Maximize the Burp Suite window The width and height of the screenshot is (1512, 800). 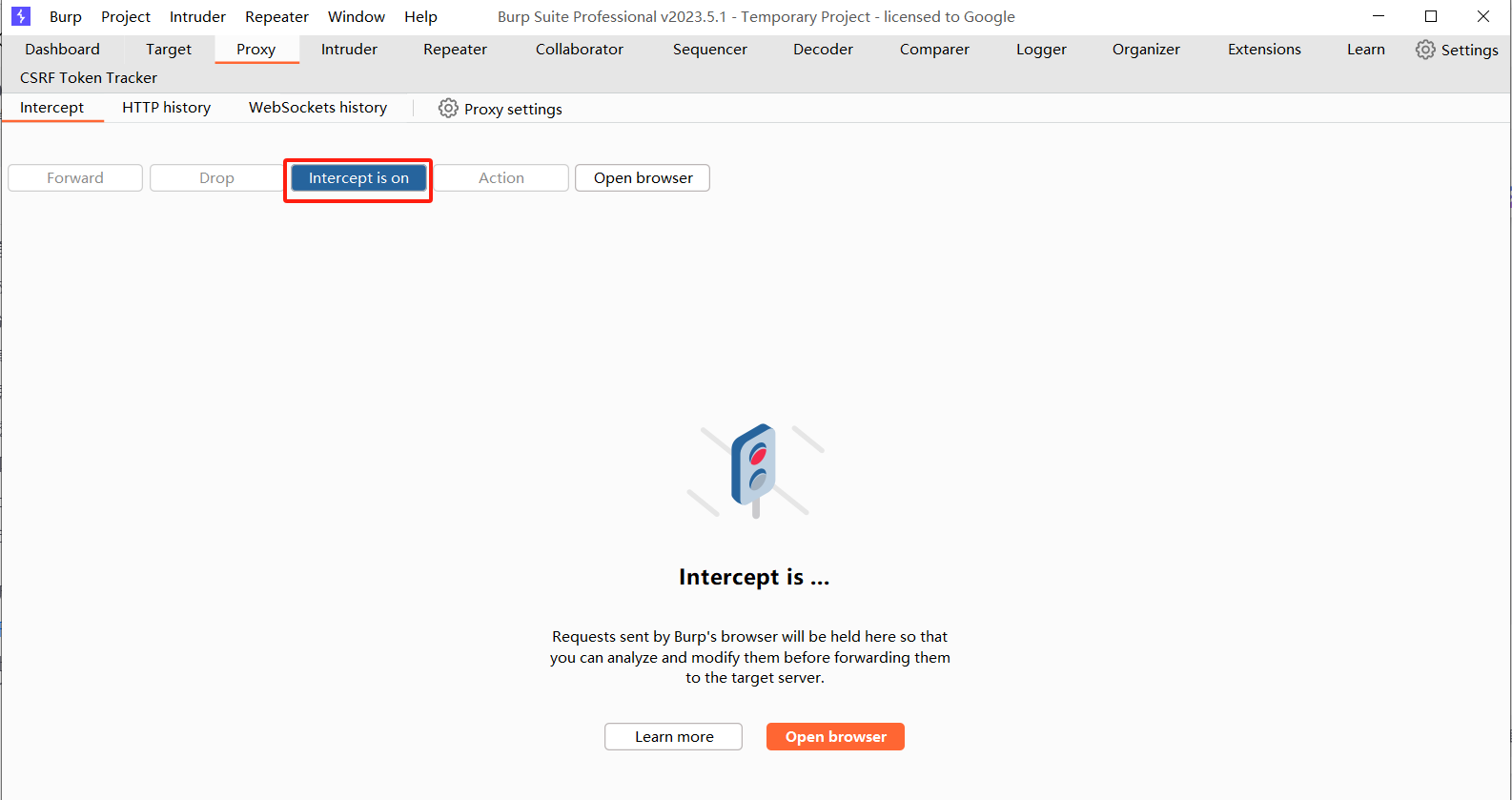click(x=1431, y=16)
